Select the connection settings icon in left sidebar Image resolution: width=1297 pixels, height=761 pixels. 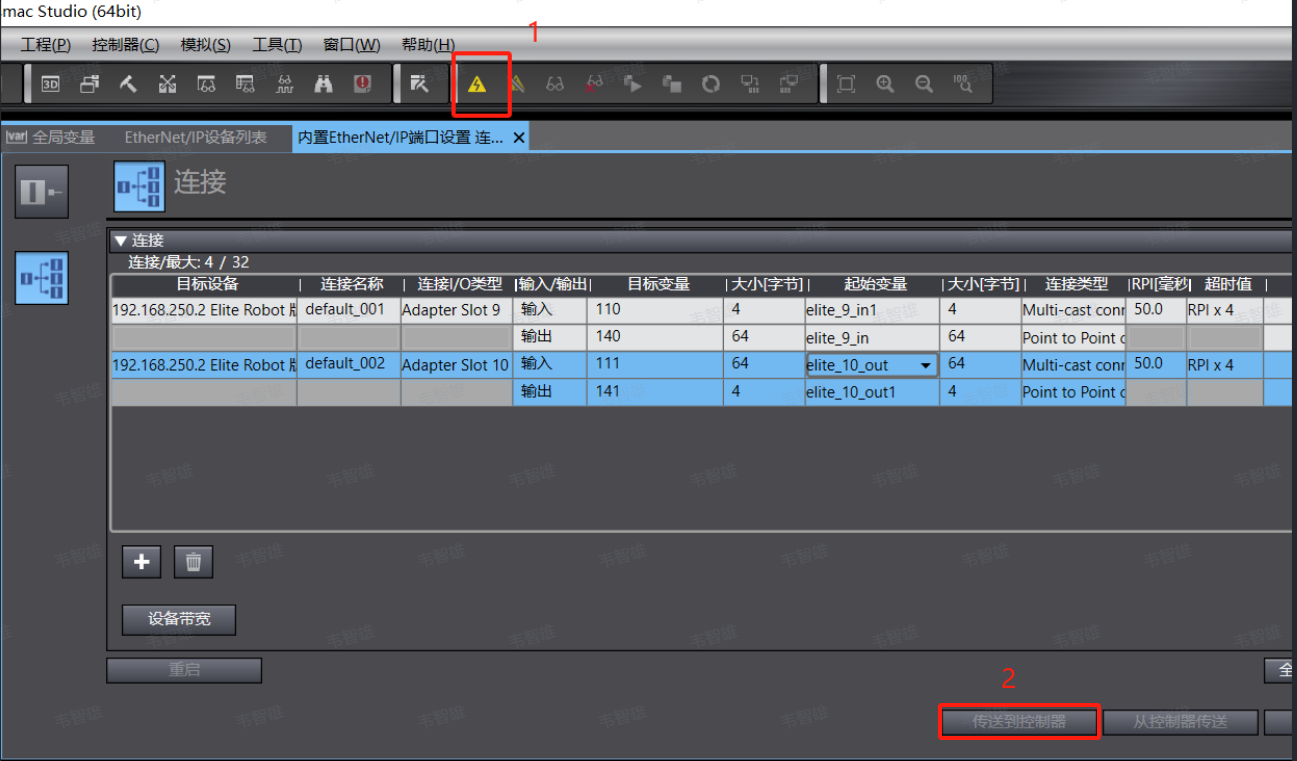pyautogui.click(x=42, y=277)
